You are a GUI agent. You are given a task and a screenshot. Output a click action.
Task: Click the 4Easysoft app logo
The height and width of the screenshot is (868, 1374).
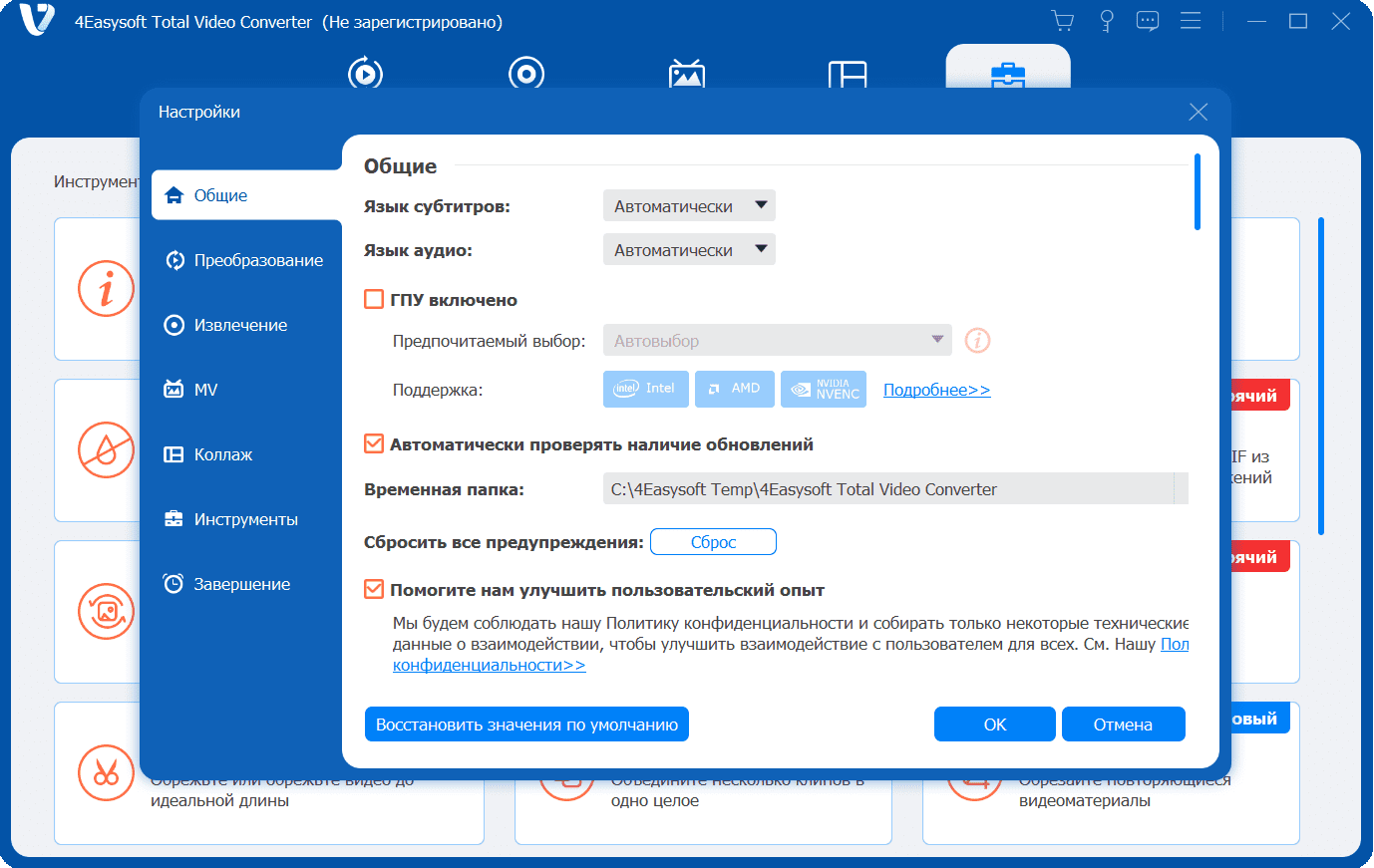(x=37, y=20)
